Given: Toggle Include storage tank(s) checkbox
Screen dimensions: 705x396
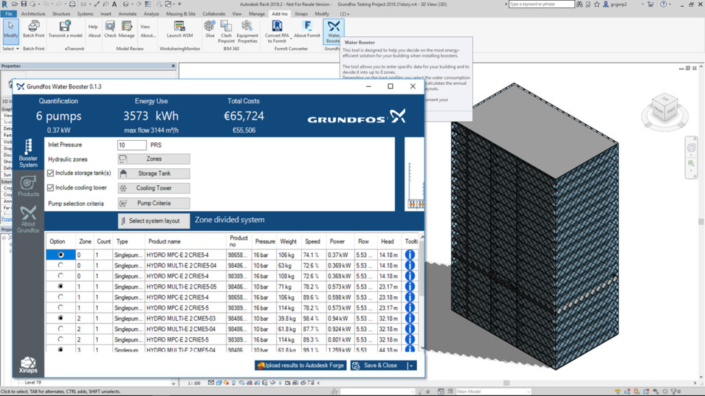Looking at the screenshot, I should coord(50,173).
